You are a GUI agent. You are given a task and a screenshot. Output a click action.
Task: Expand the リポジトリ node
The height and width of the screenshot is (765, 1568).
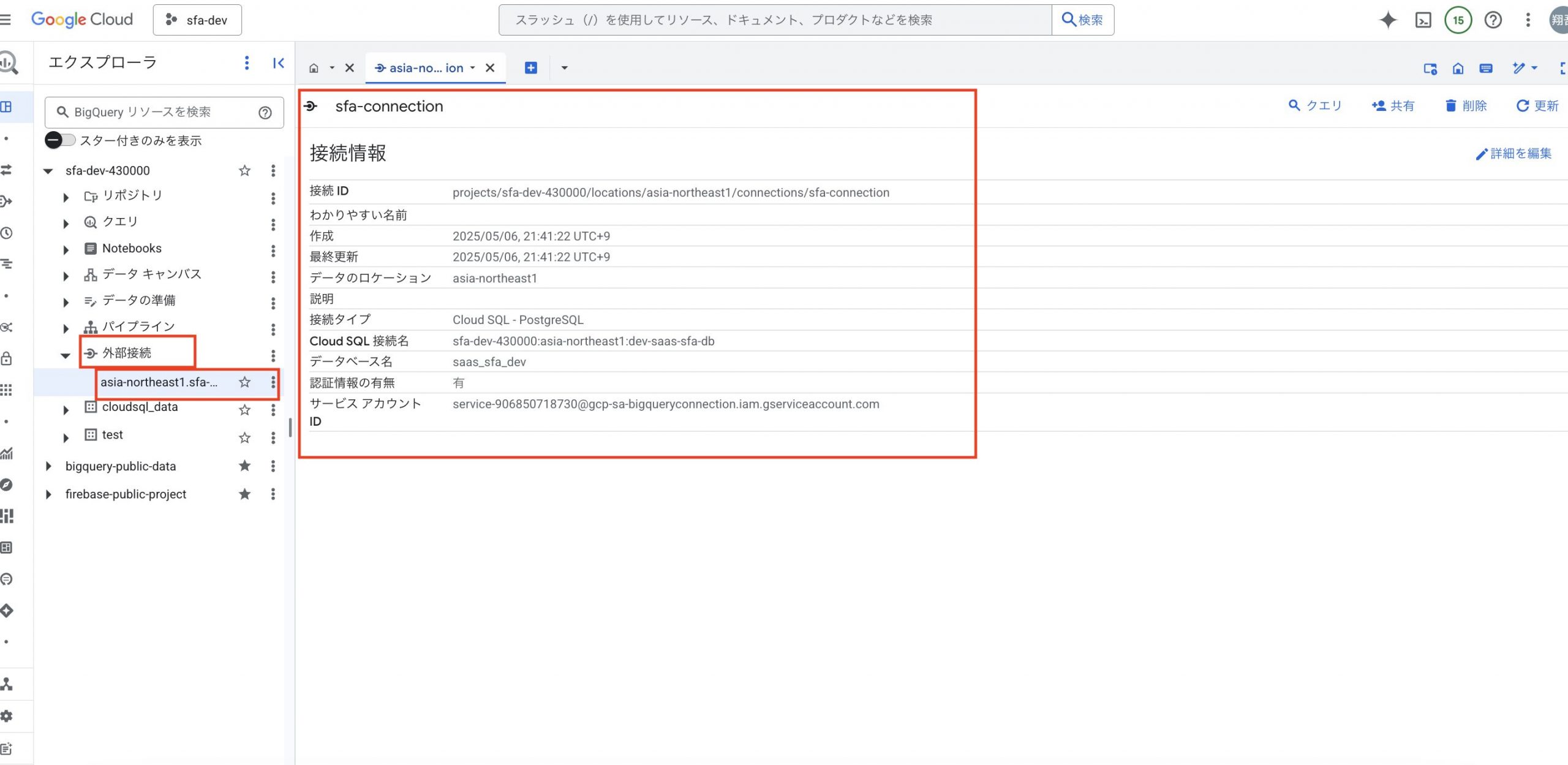[x=66, y=197]
